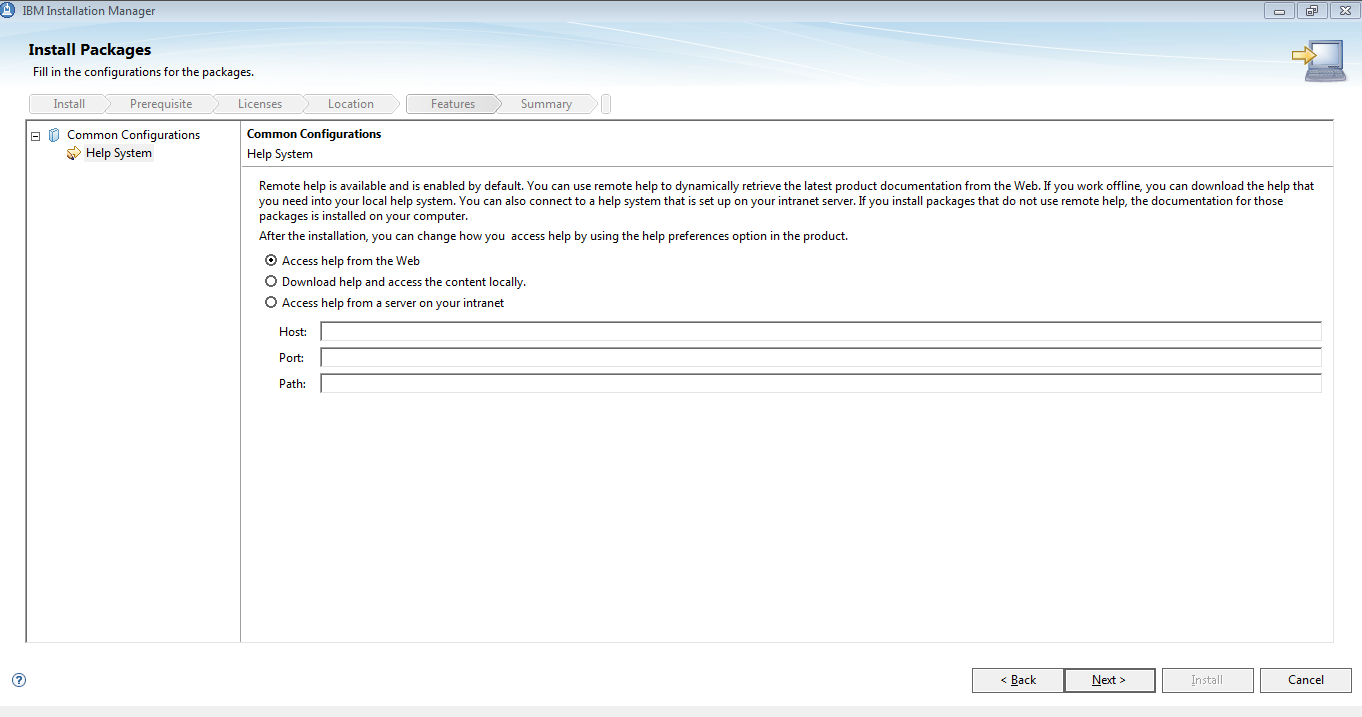Click 'Fill in the configurations for the packages' text
1362x717 pixels.
point(143,72)
